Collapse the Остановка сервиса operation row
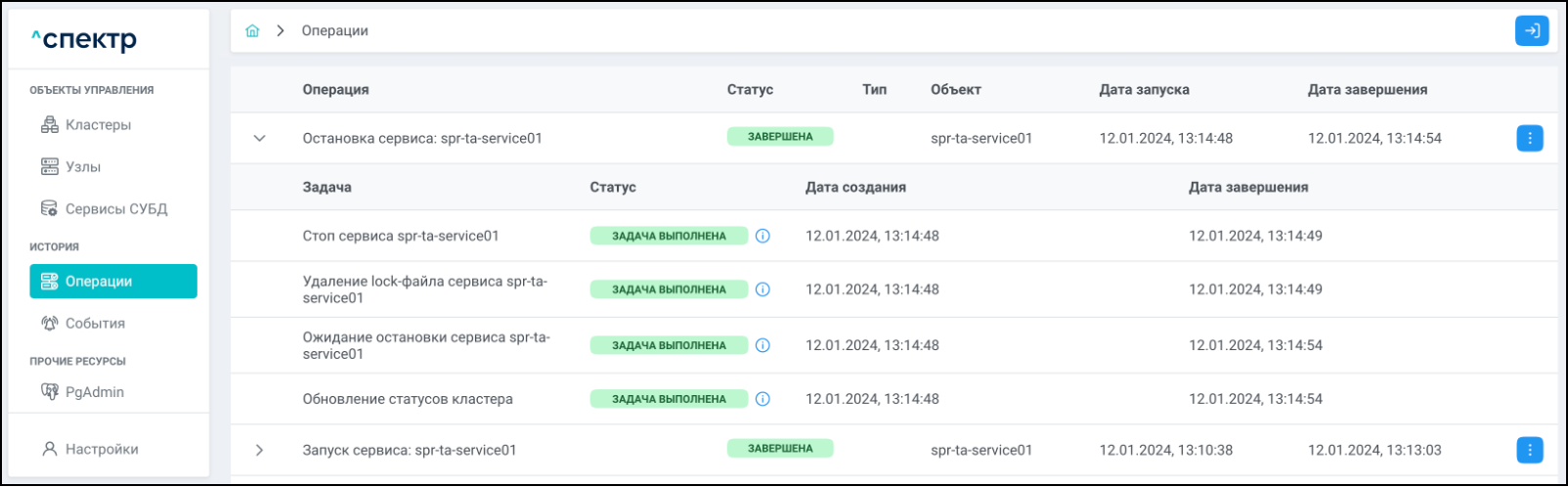 click(259, 138)
